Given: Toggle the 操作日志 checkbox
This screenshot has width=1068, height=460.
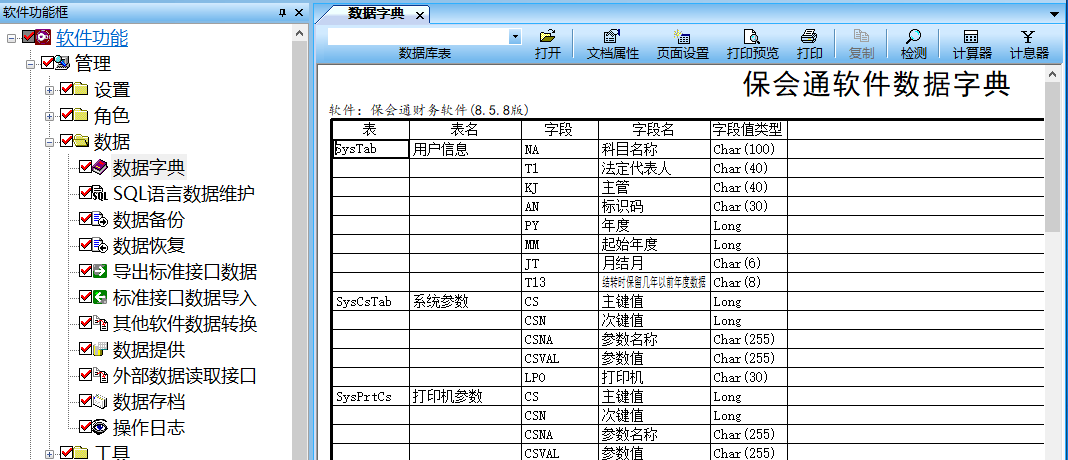Looking at the screenshot, I should (x=86, y=427).
